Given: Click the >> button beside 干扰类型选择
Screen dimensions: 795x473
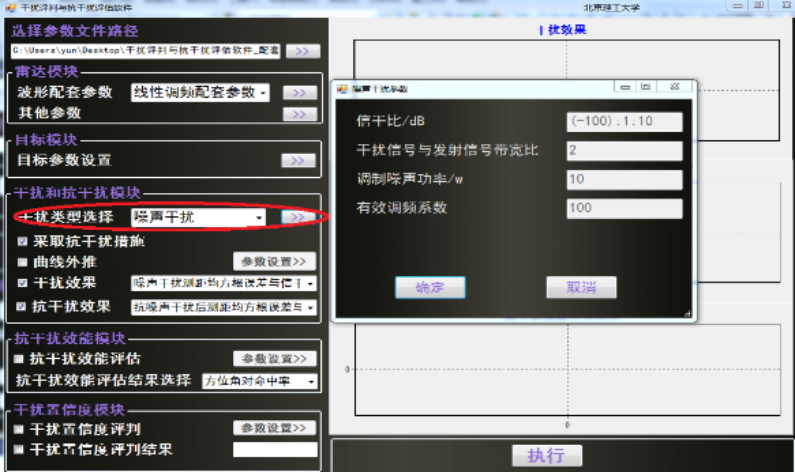Looking at the screenshot, I should [x=298, y=217].
